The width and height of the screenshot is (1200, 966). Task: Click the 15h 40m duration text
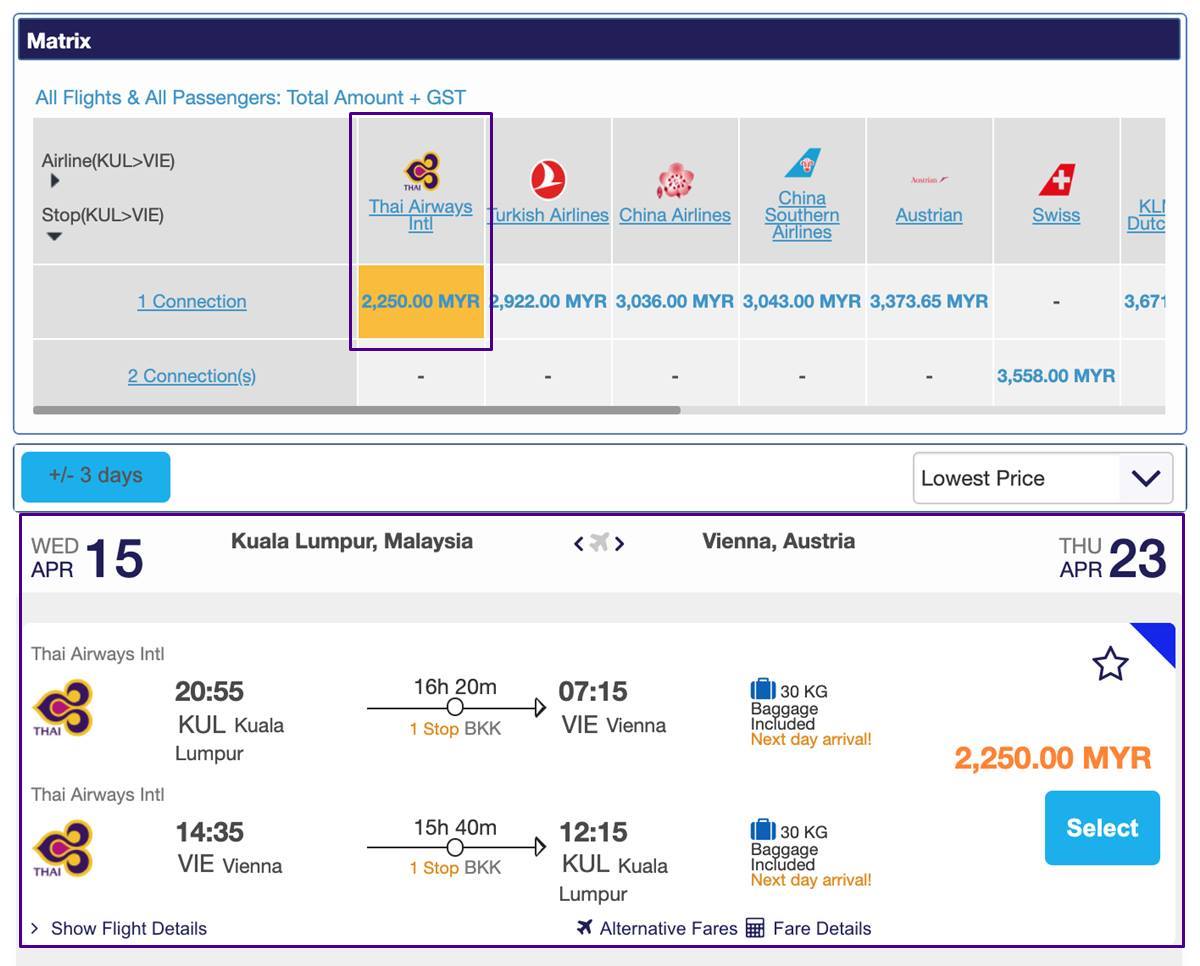pyautogui.click(x=455, y=828)
